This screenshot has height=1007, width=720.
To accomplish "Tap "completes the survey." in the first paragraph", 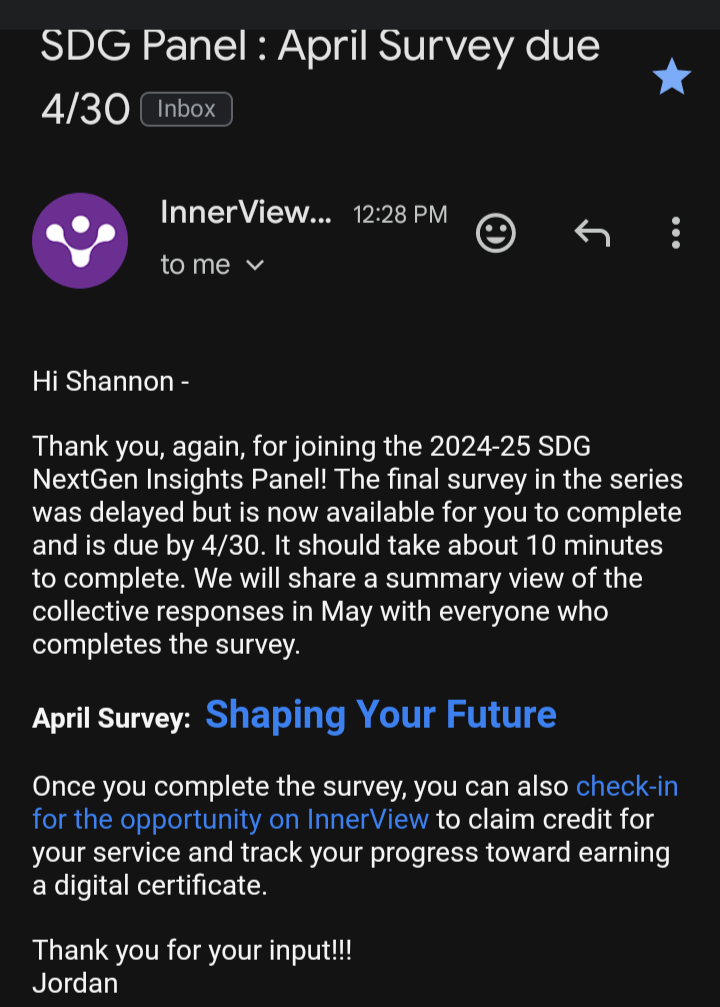I will coord(166,644).
